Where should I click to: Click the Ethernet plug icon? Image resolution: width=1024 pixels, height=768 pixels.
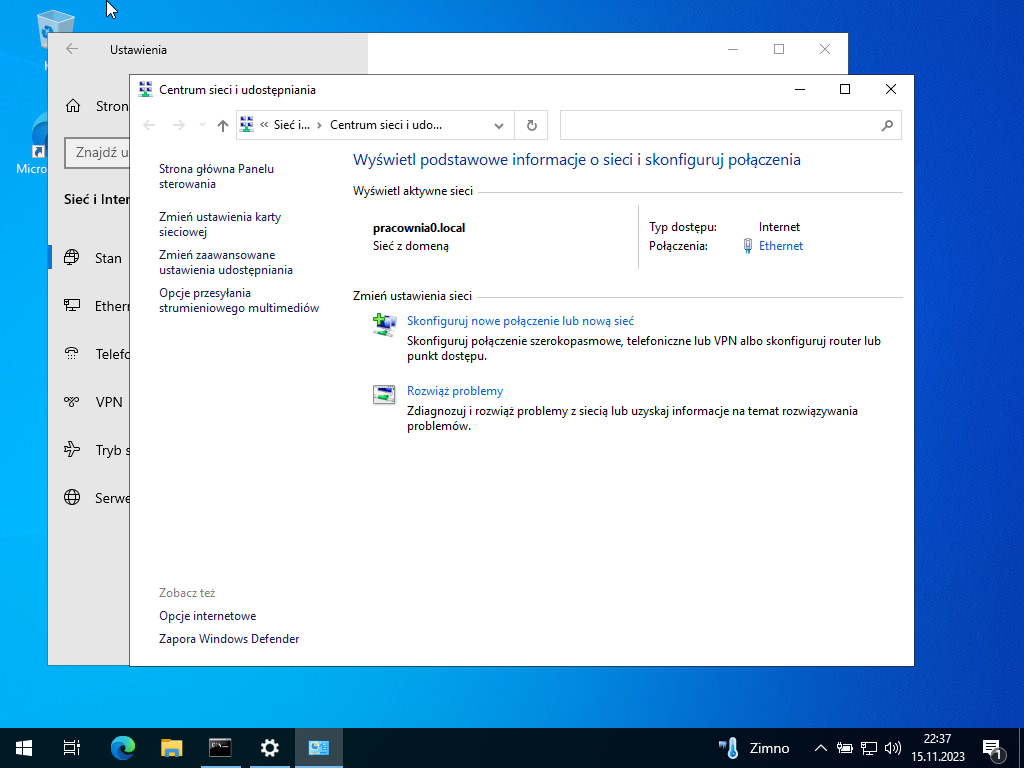tap(748, 246)
